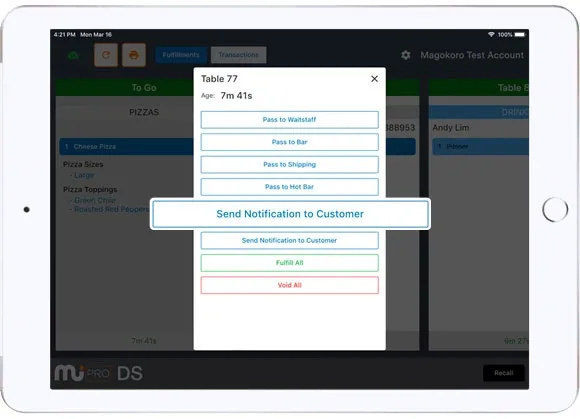
Task: Close the Table 77 dialog
Action: [374, 79]
